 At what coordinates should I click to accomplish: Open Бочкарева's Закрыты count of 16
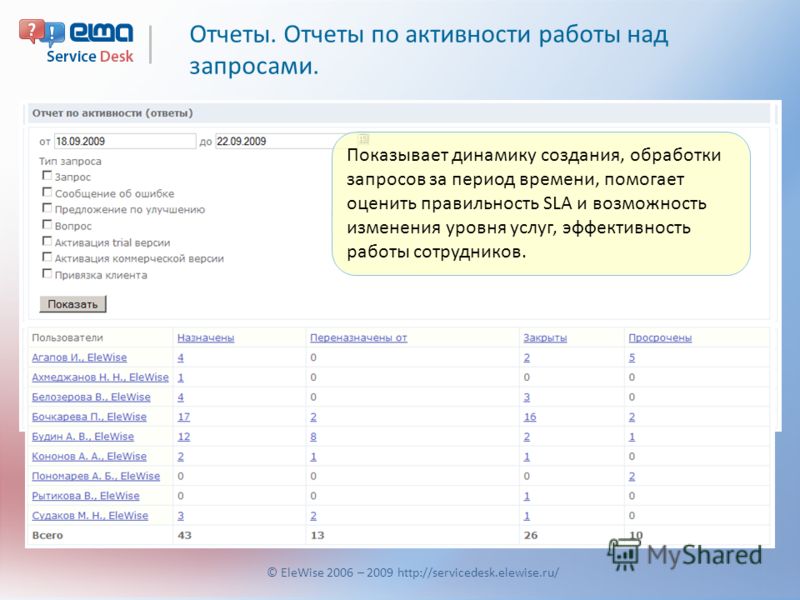click(530, 417)
